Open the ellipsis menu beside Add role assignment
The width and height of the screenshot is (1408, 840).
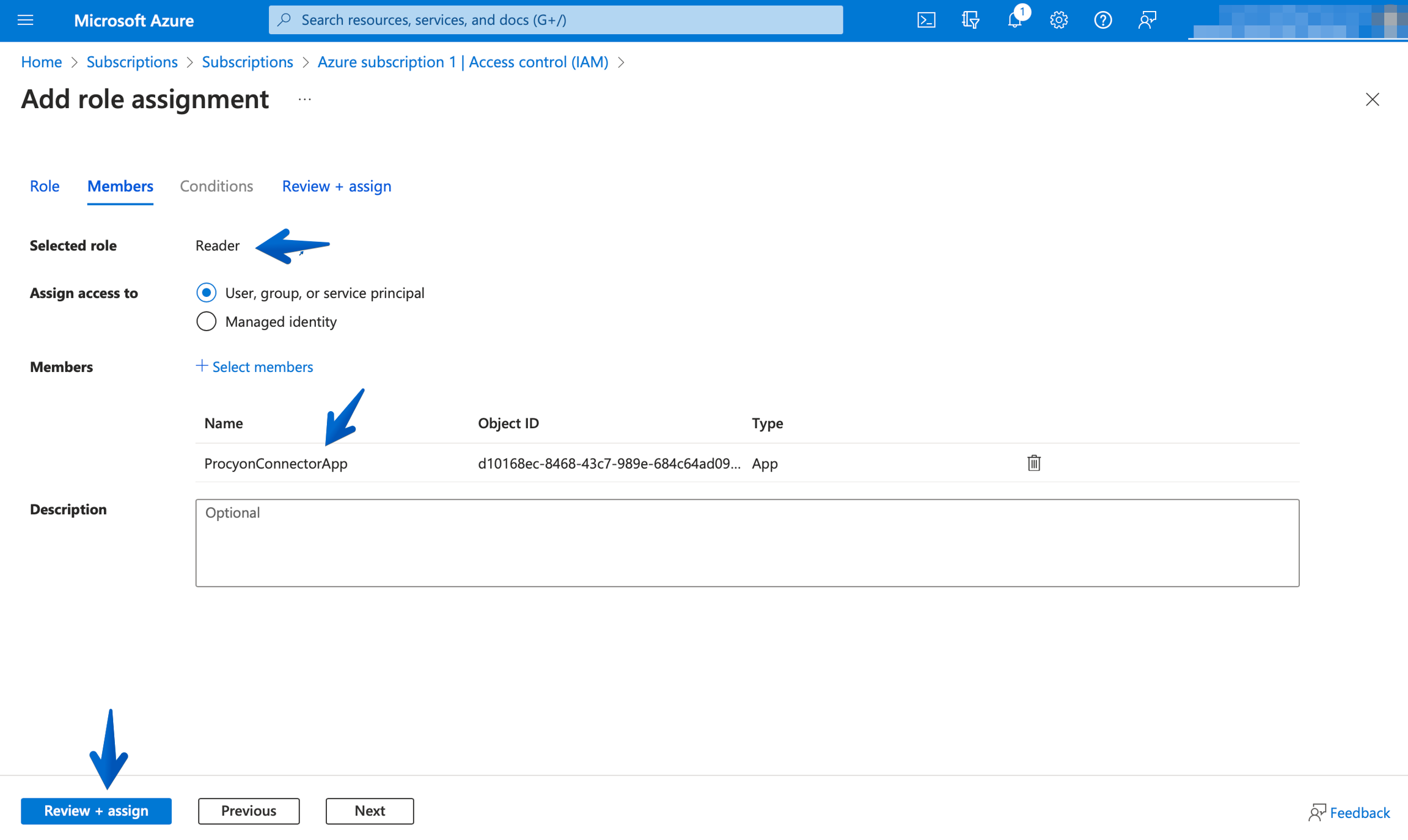(304, 99)
